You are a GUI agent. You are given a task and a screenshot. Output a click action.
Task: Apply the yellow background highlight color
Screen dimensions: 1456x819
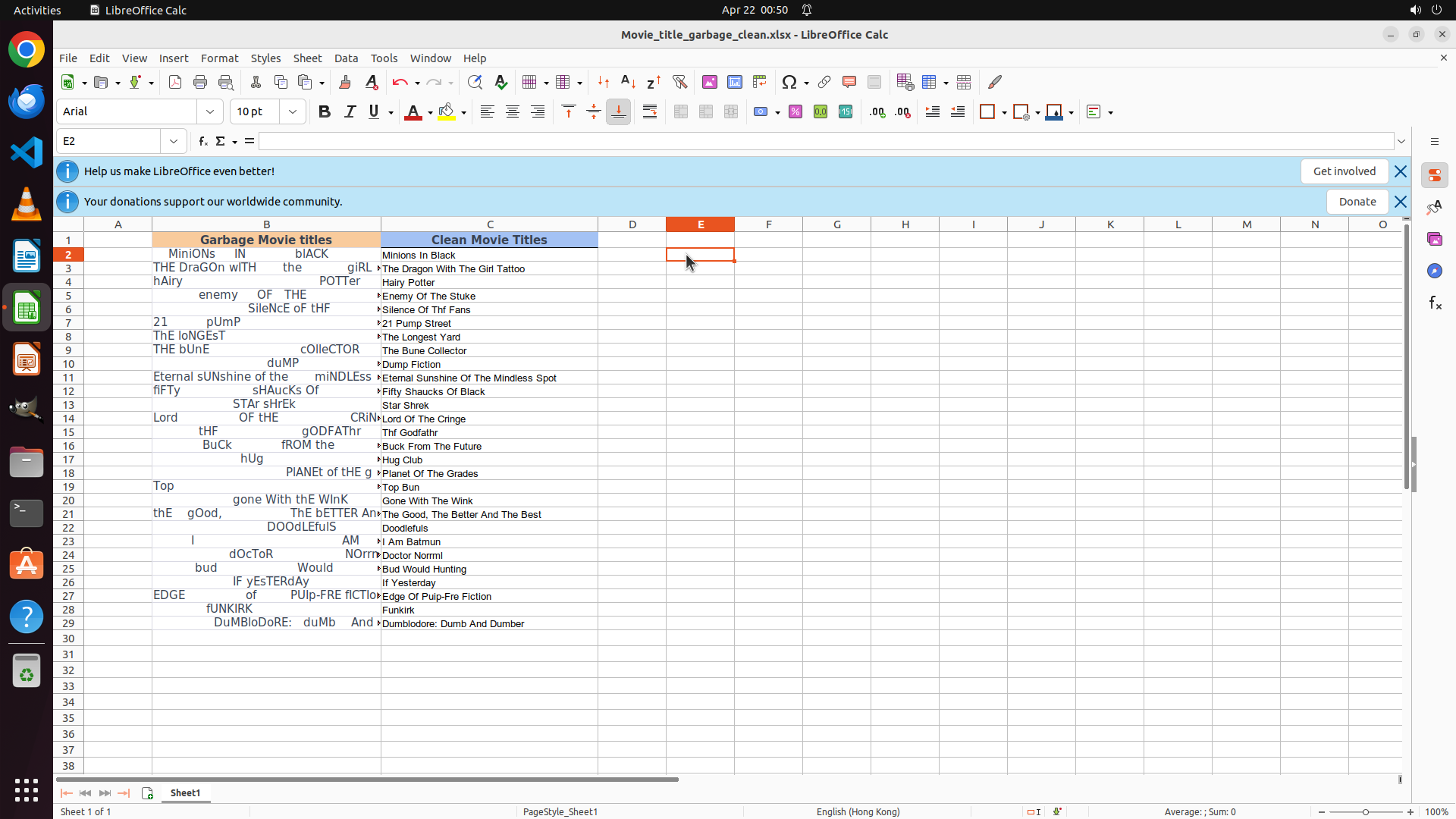447,111
